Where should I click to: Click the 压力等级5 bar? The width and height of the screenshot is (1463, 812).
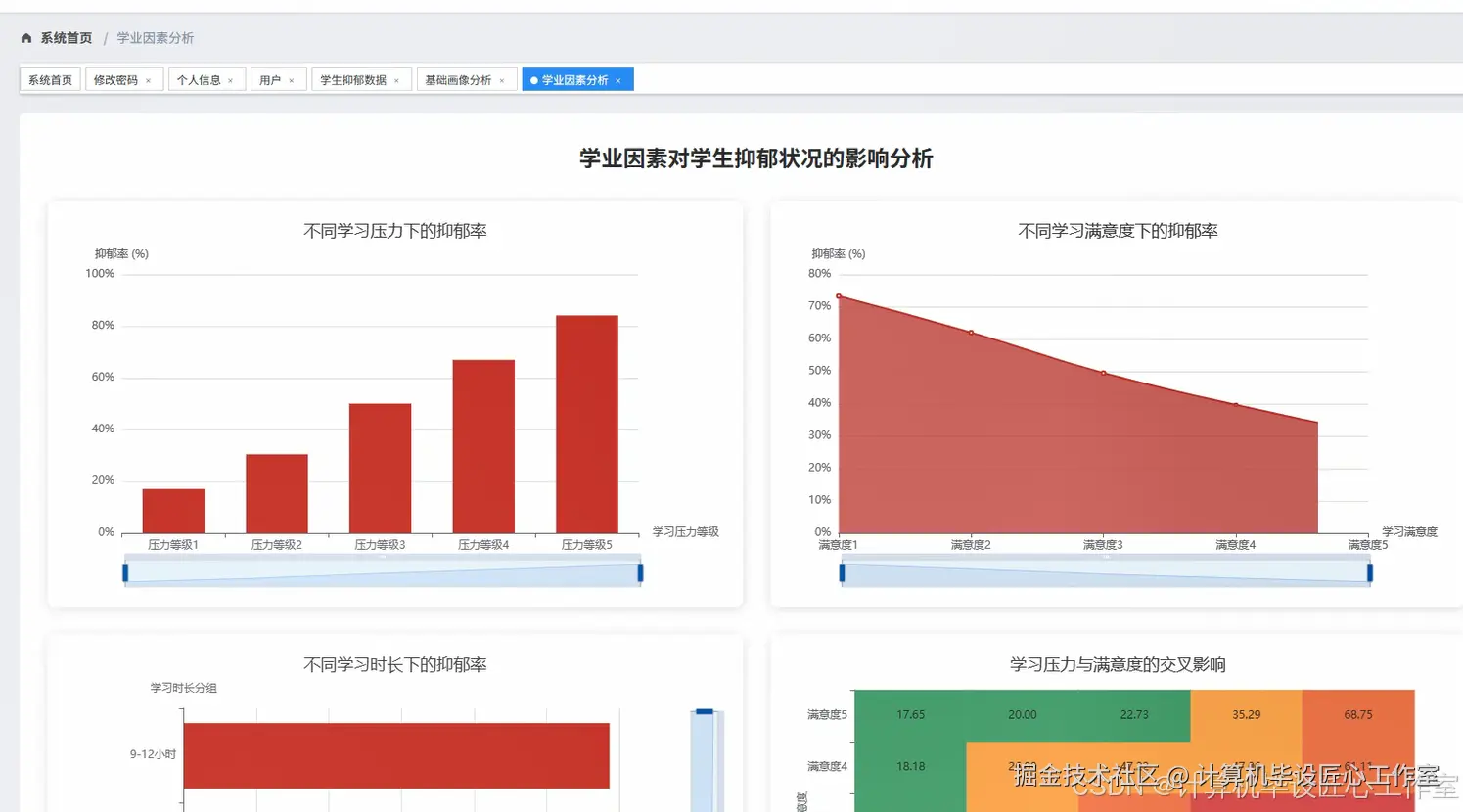pyautogui.click(x=587, y=425)
